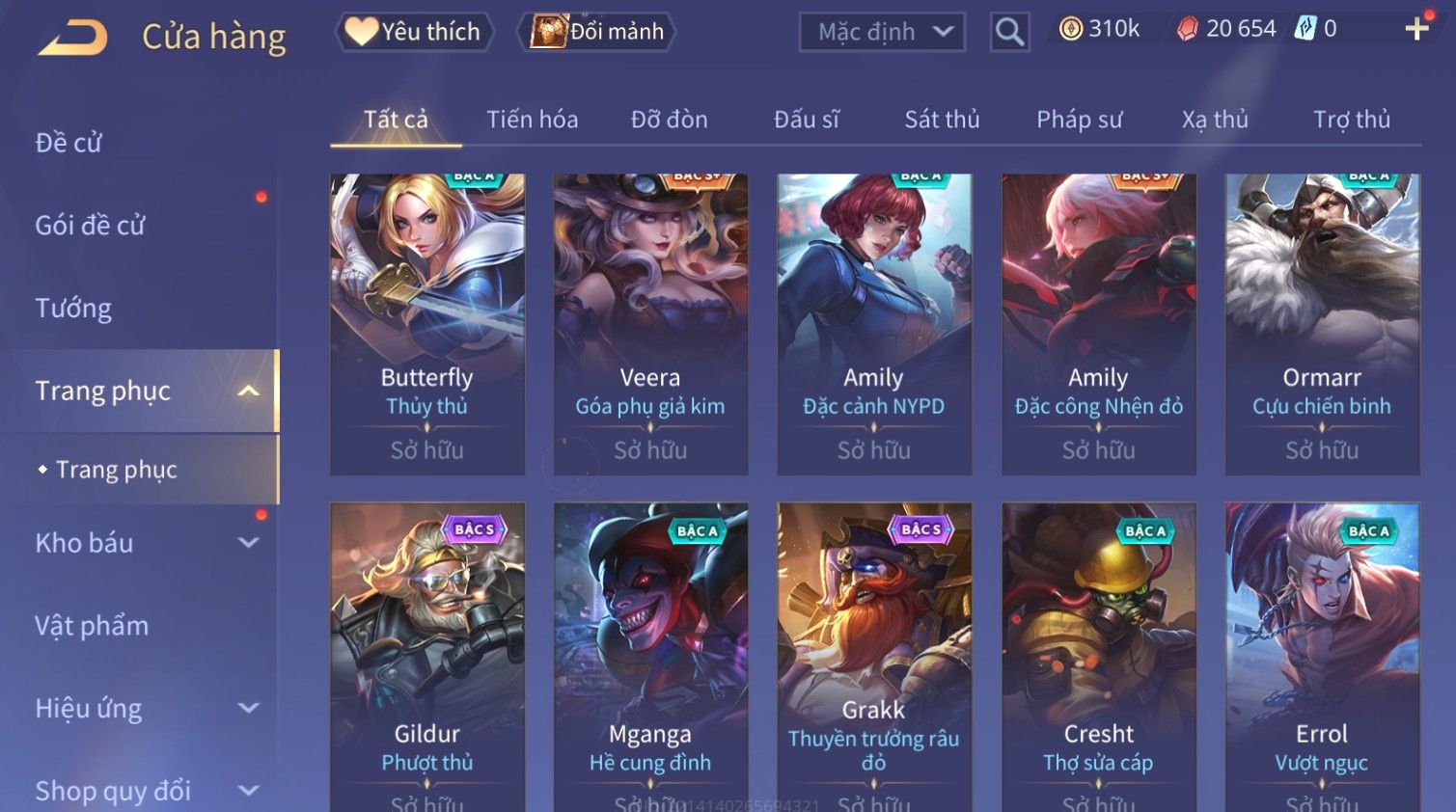
Task: Open Veera Góa phụ giả kim skin
Action: tap(650, 324)
